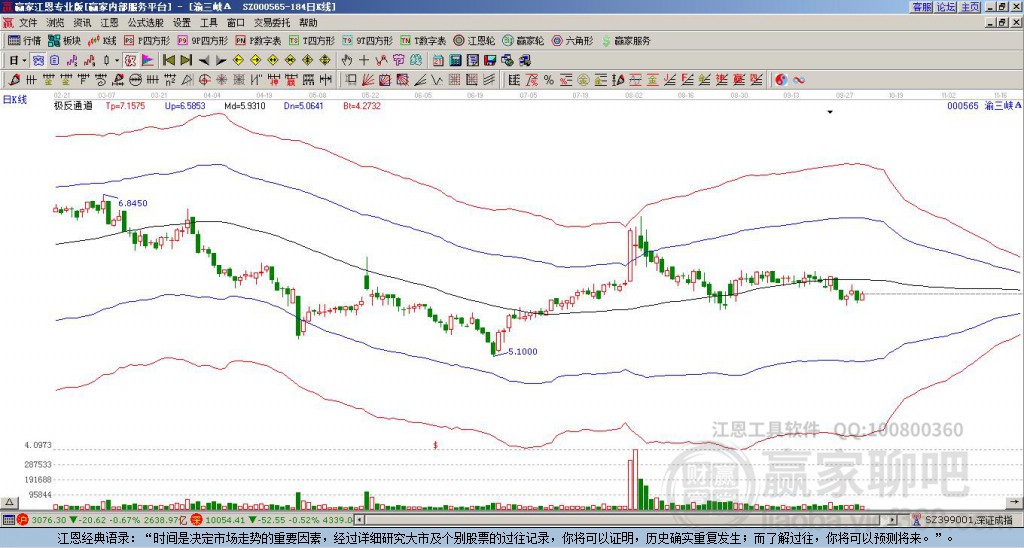Open the 窗口 menu
This screenshot has height=548, width=1024.
point(236,23)
